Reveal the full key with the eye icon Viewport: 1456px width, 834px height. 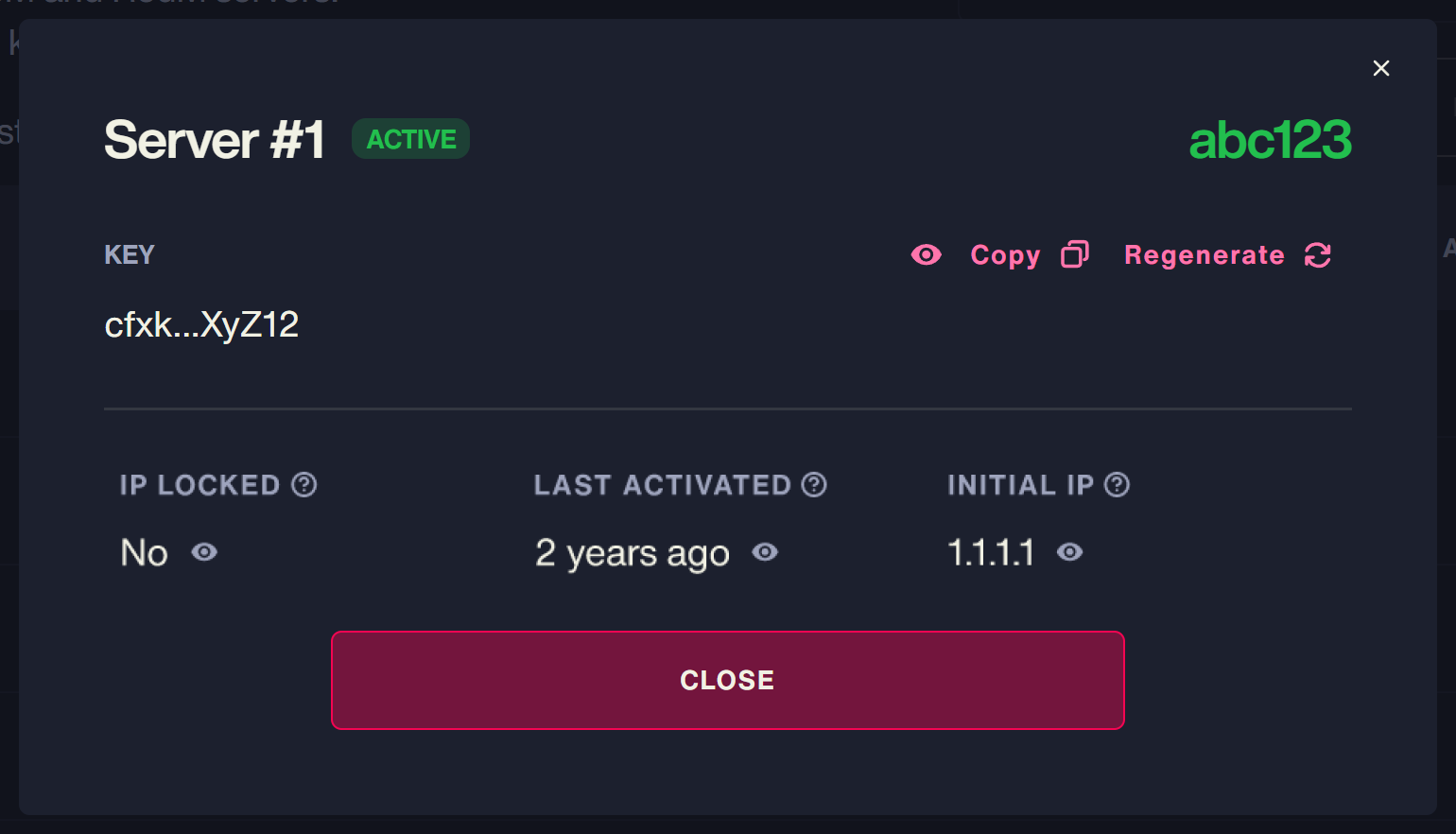tap(926, 255)
